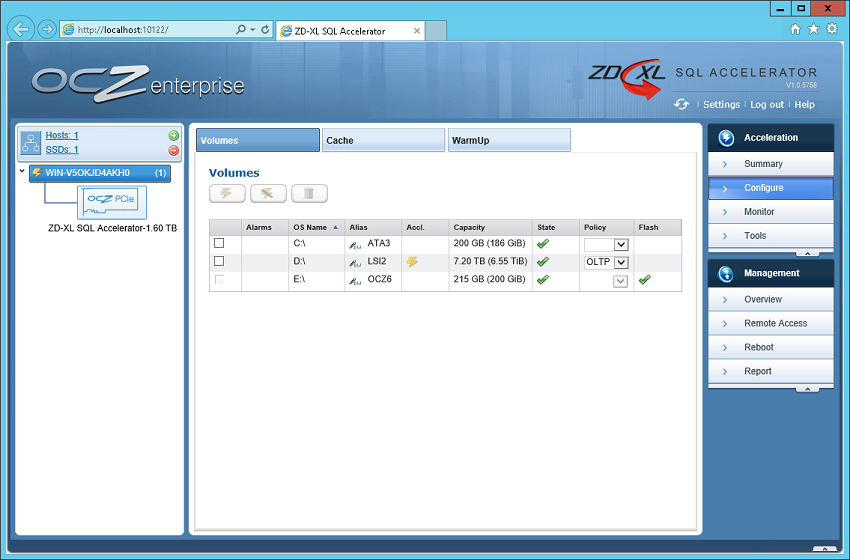Expand the bottom panel arrow at page footer
850x560 pixels.
click(825, 549)
